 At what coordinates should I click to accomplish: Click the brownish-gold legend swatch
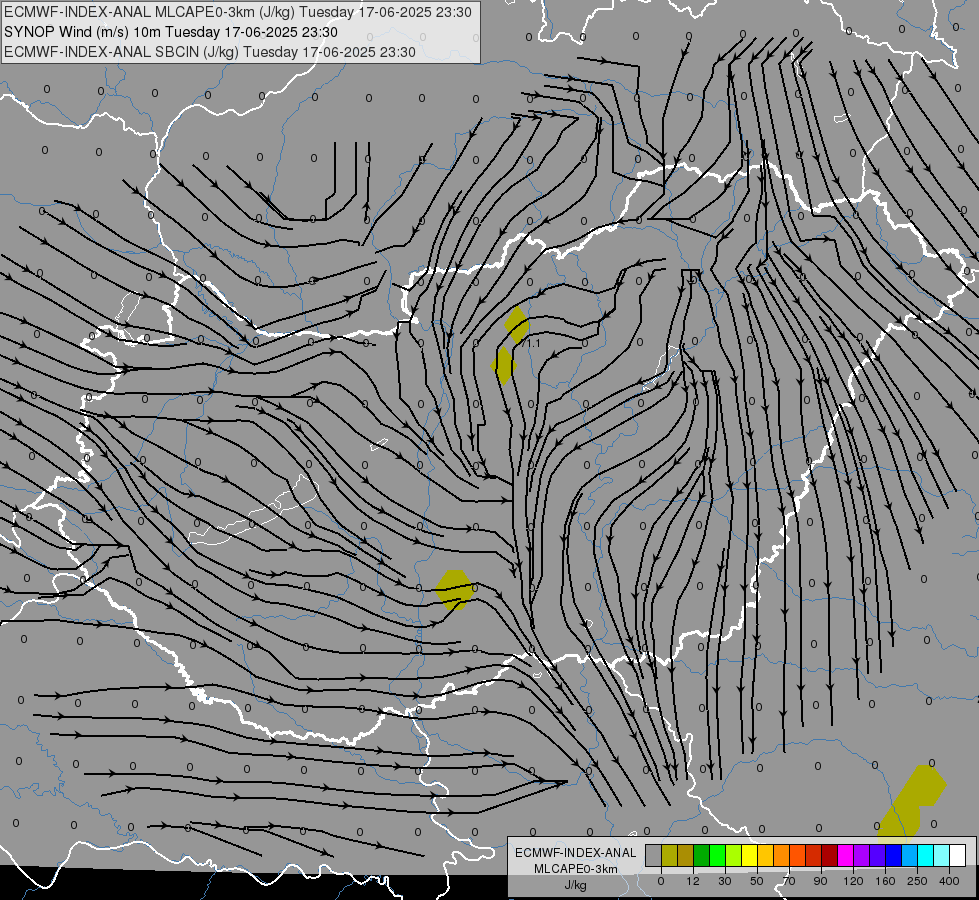click(x=686, y=856)
